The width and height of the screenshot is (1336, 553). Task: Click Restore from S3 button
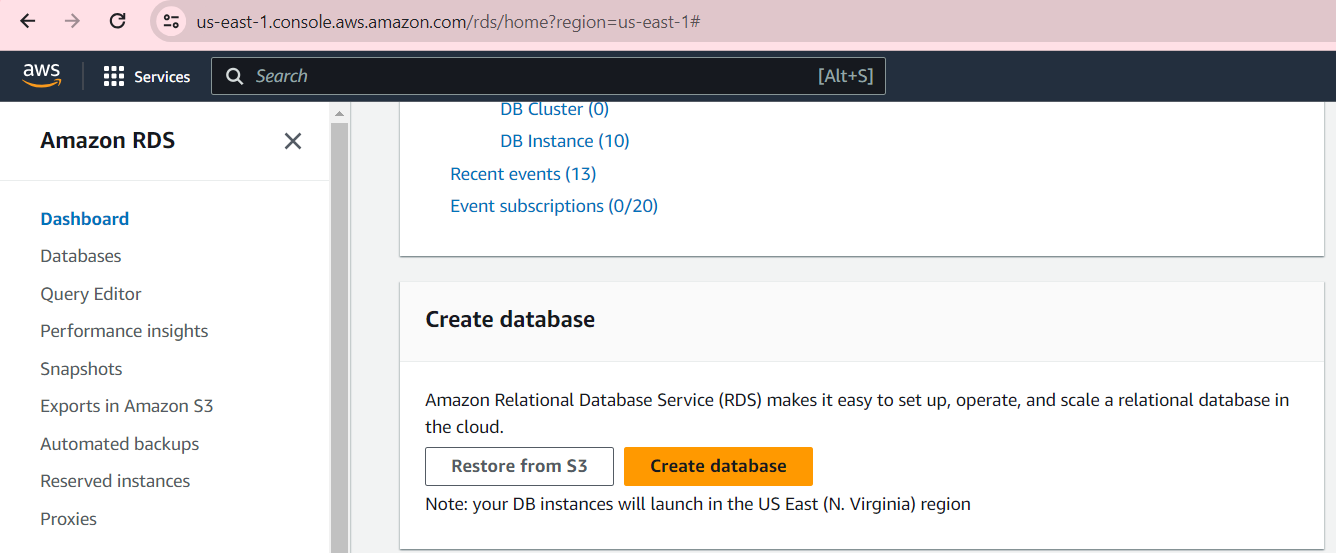[519, 466]
